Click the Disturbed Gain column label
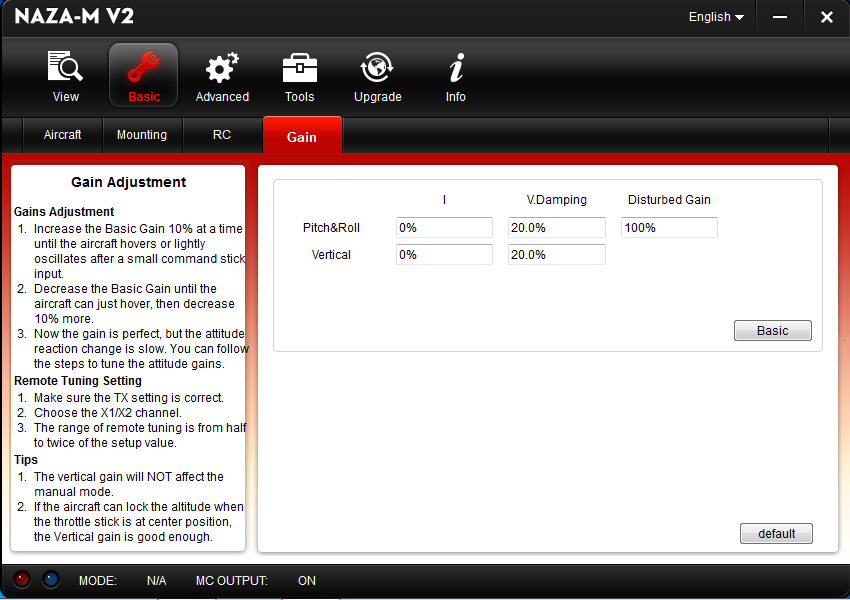Screen dimensions: 850x600 [669, 200]
